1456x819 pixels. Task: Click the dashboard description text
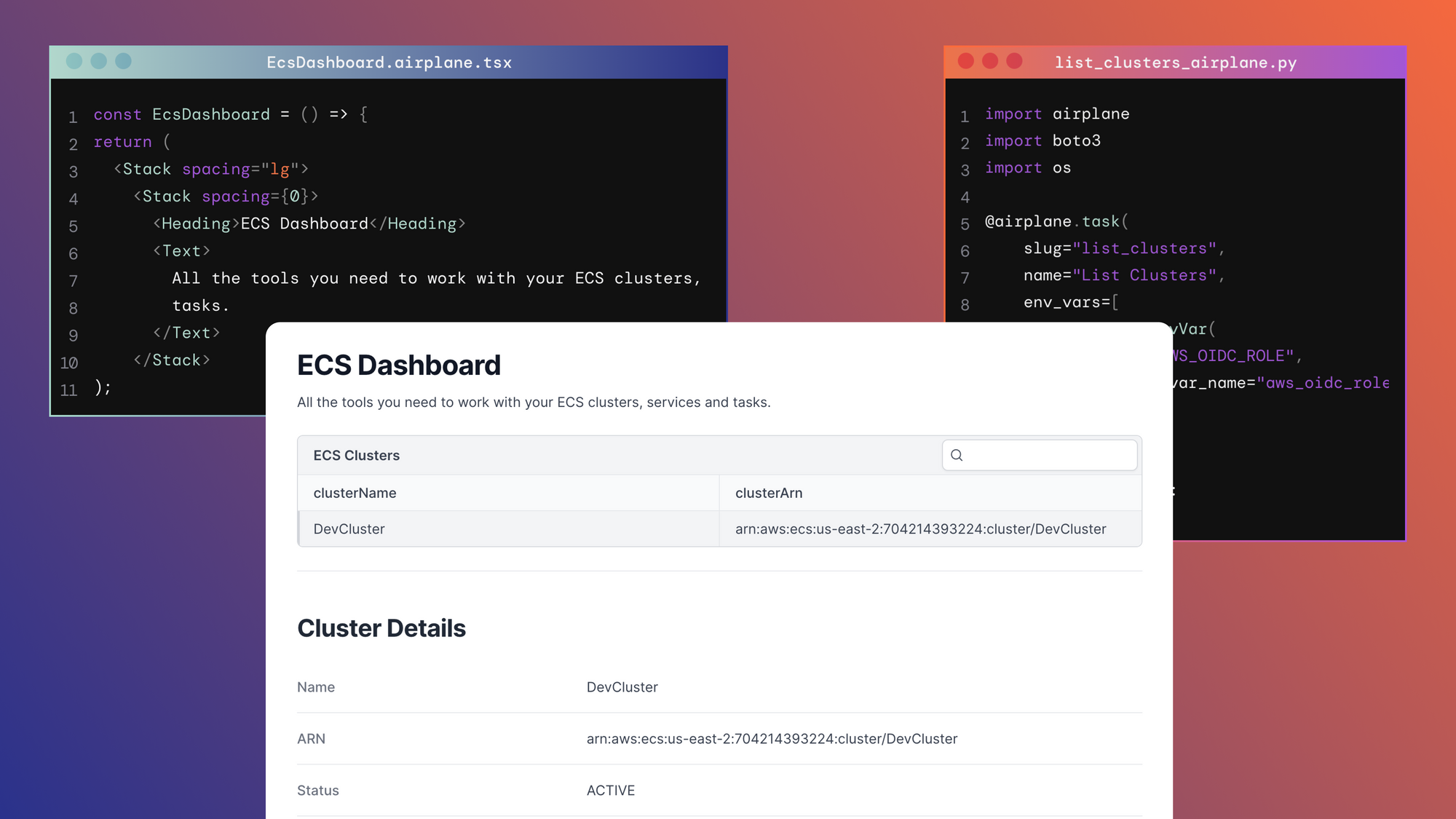coord(534,403)
